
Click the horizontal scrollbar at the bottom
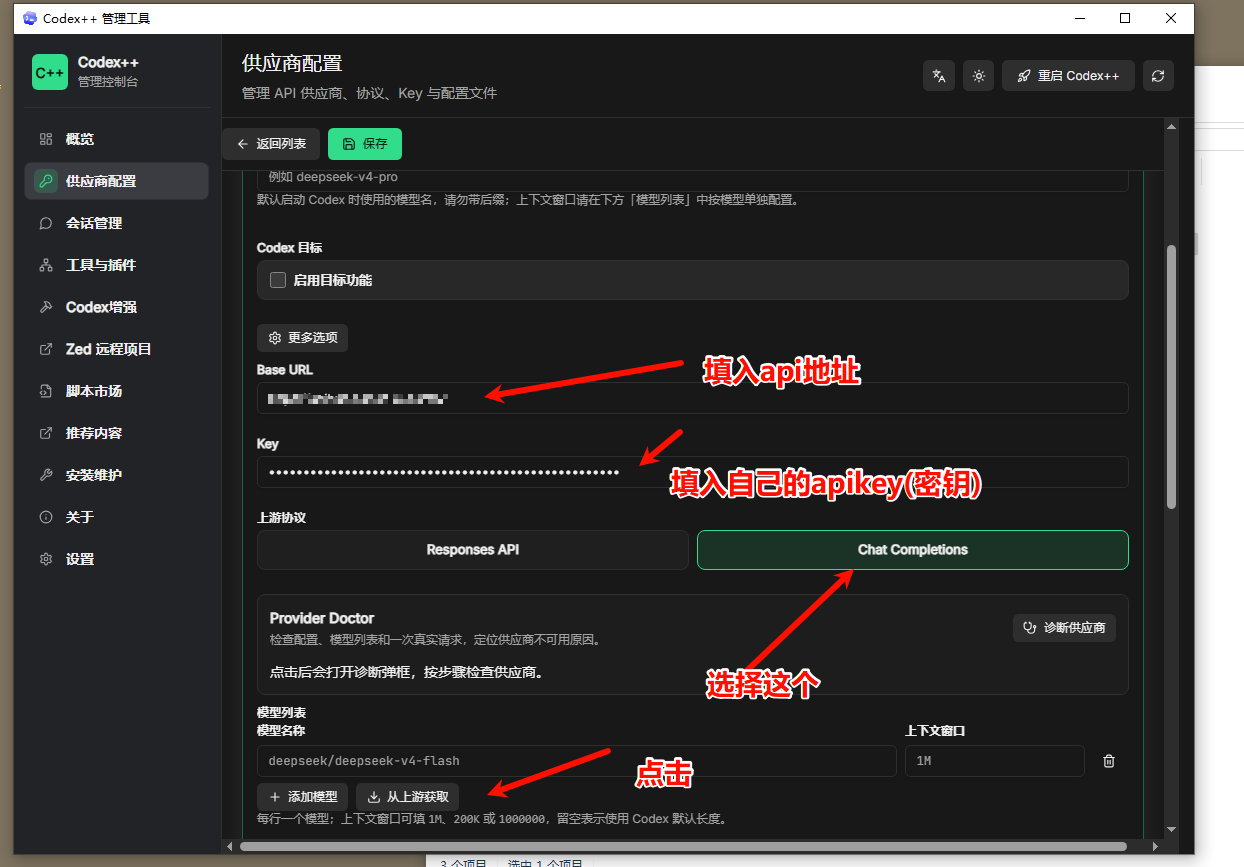[x=683, y=846]
